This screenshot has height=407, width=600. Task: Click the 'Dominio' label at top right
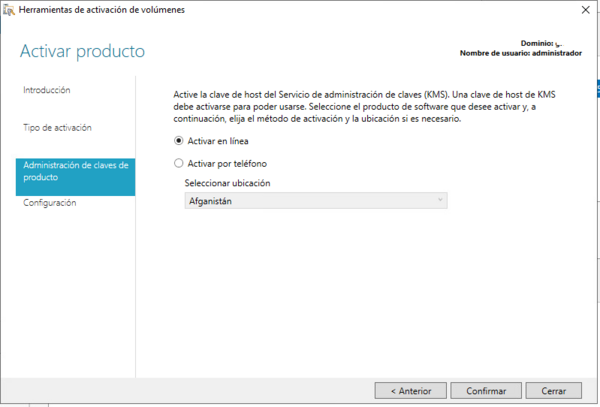pos(537,43)
